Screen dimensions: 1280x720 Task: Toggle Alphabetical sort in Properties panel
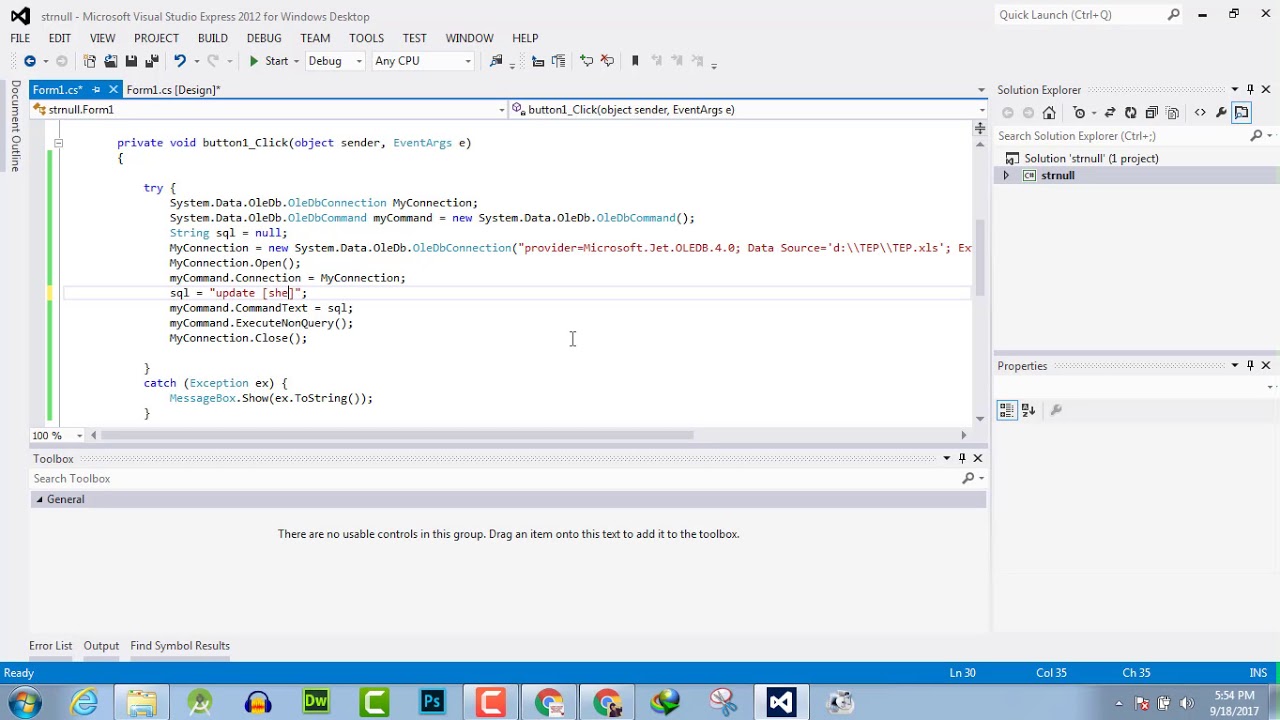(1028, 410)
